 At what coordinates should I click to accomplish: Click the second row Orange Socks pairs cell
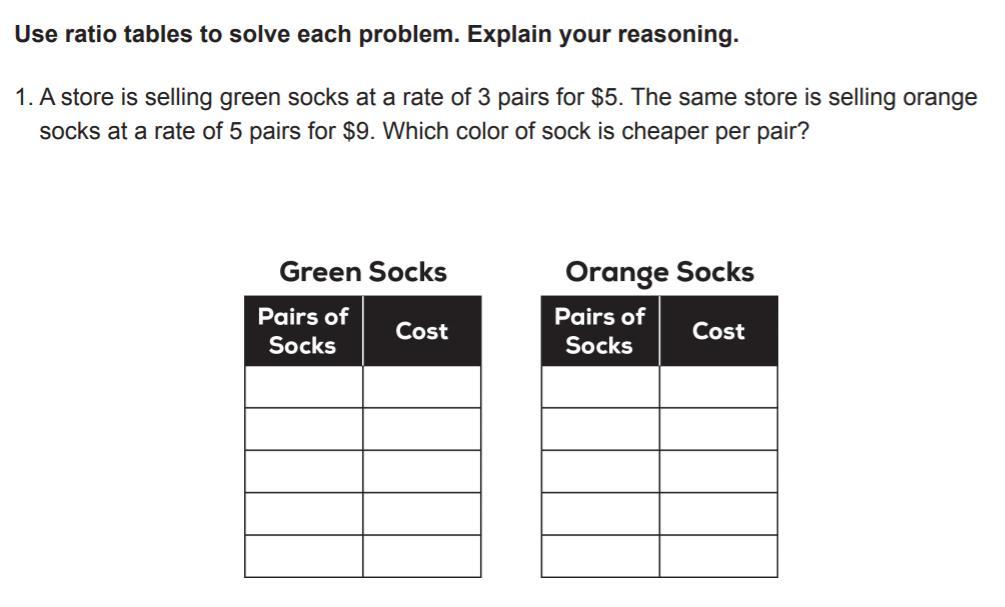coord(601,429)
